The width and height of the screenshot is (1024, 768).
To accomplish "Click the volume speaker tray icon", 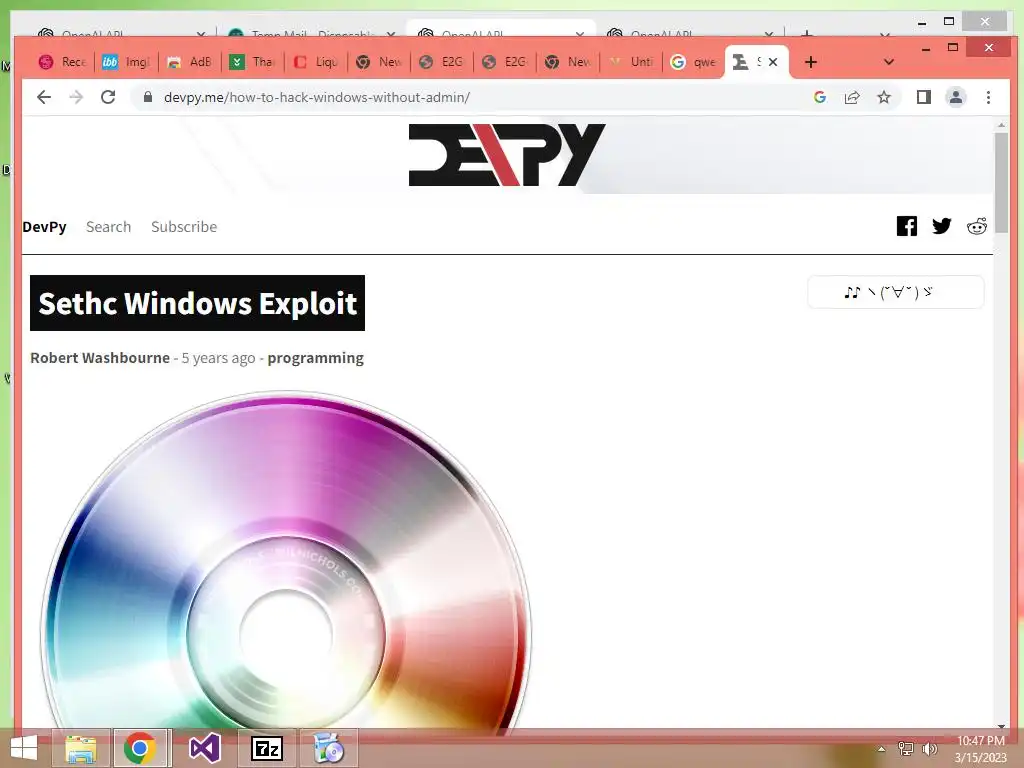I will pos(929,749).
